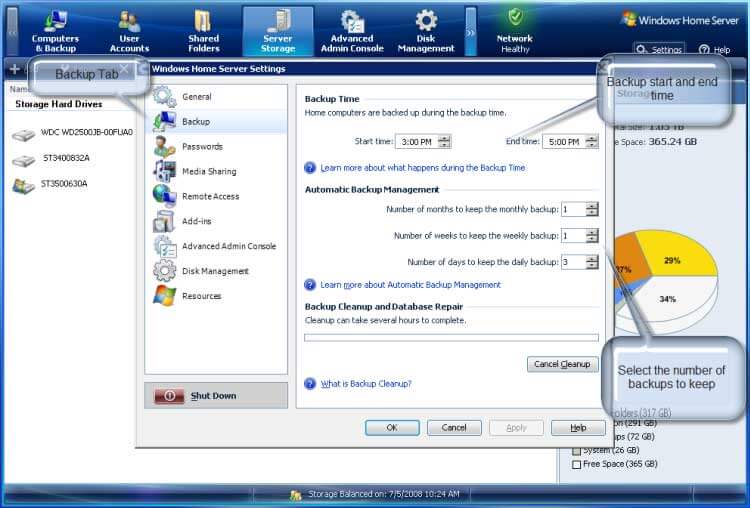
Task: Click the Storage Balanced status bar icon
Action: (x=296, y=494)
